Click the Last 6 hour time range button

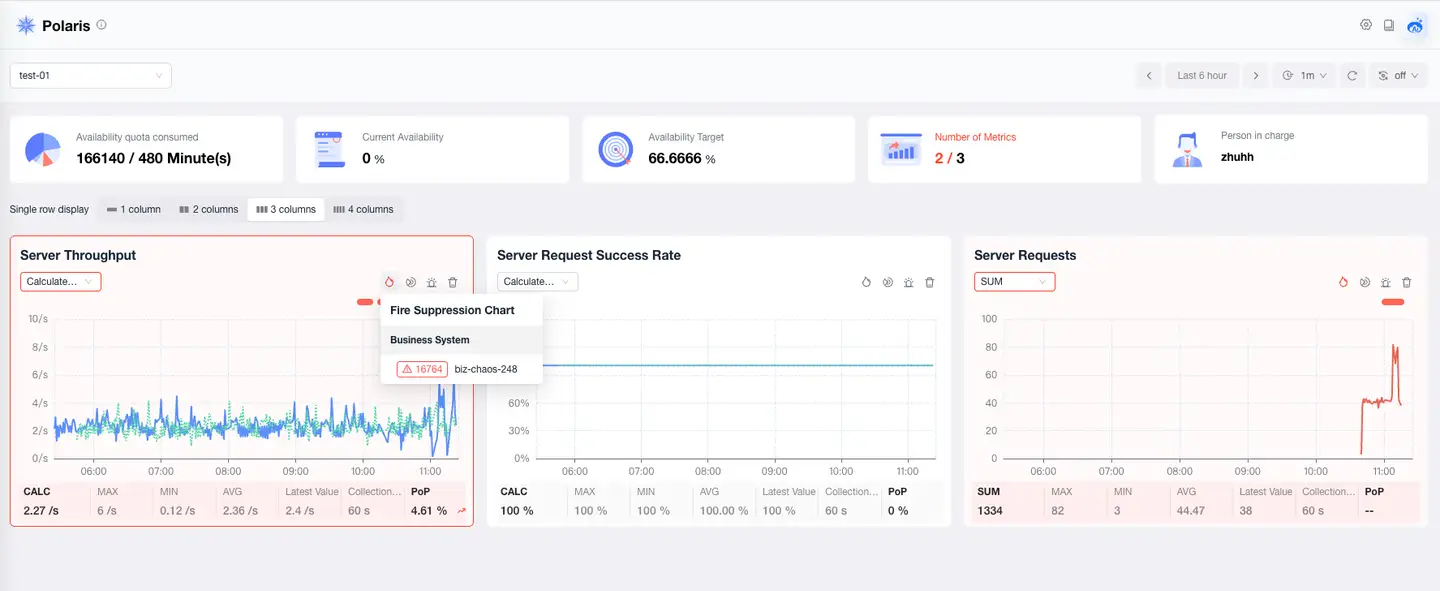[x=1201, y=76]
